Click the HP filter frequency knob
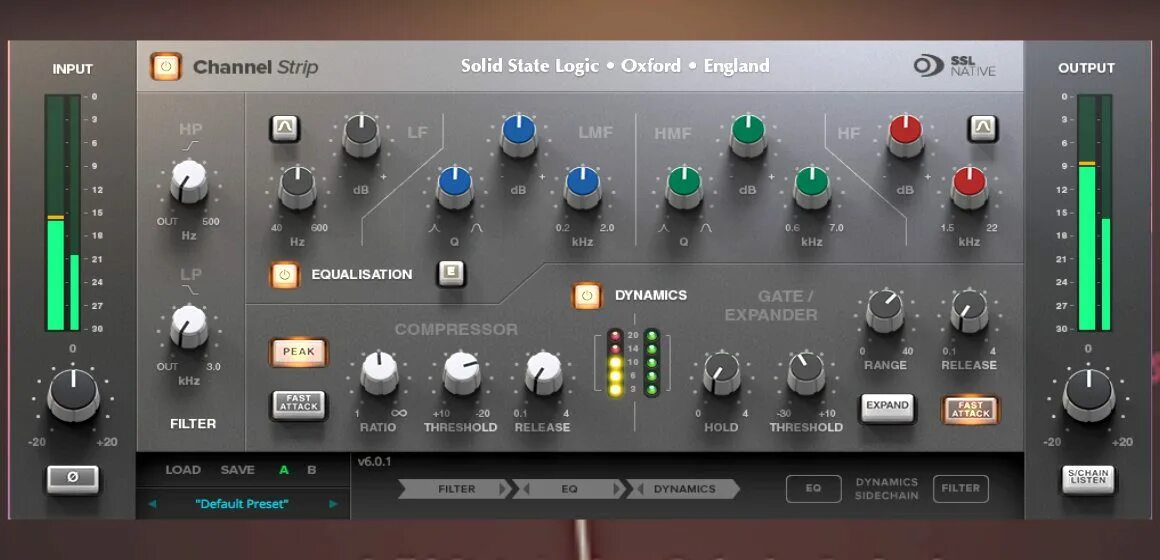This screenshot has width=1160, height=560. 189,182
